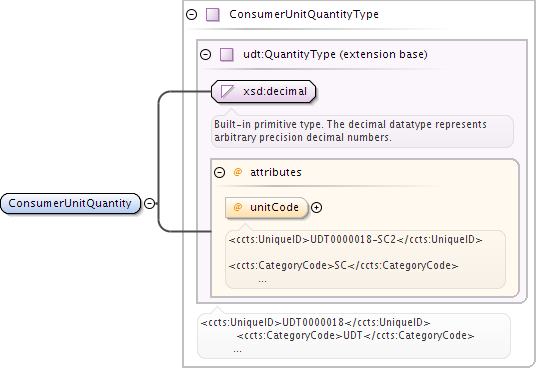Click the built-in primitive type description tooltip
Screen dimensions: 537x369
click(362, 131)
